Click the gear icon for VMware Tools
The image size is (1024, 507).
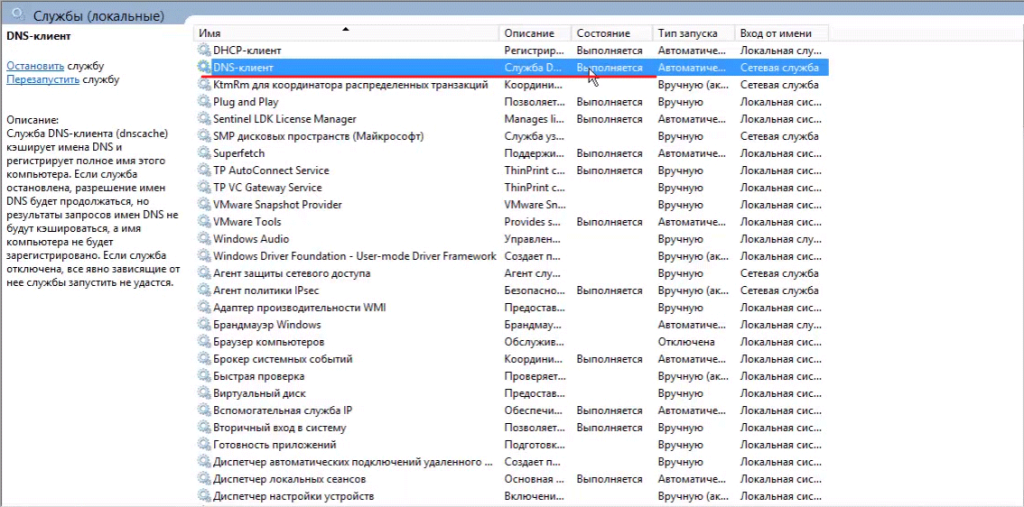pos(205,222)
